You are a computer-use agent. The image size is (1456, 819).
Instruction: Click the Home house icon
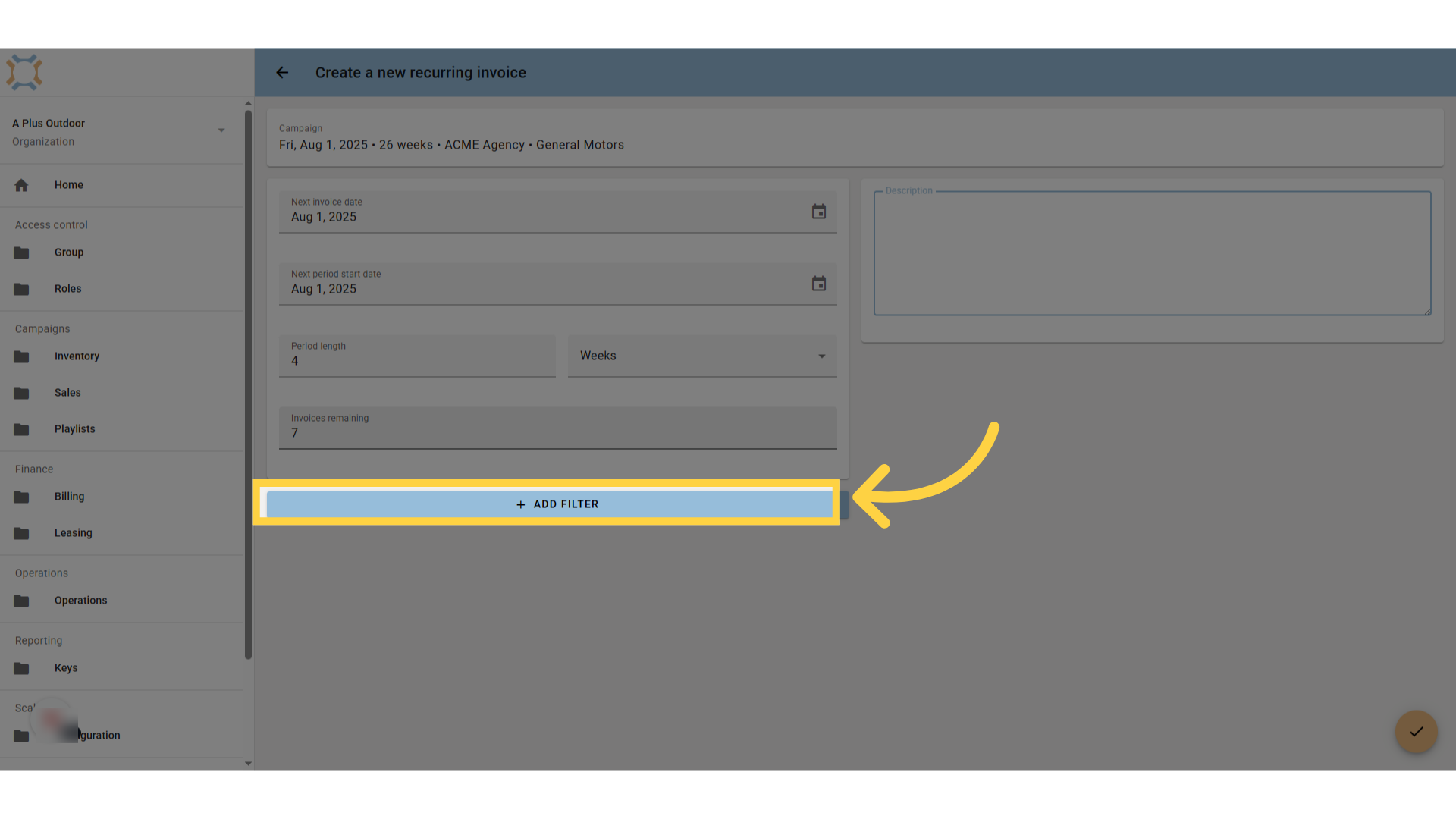21,185
